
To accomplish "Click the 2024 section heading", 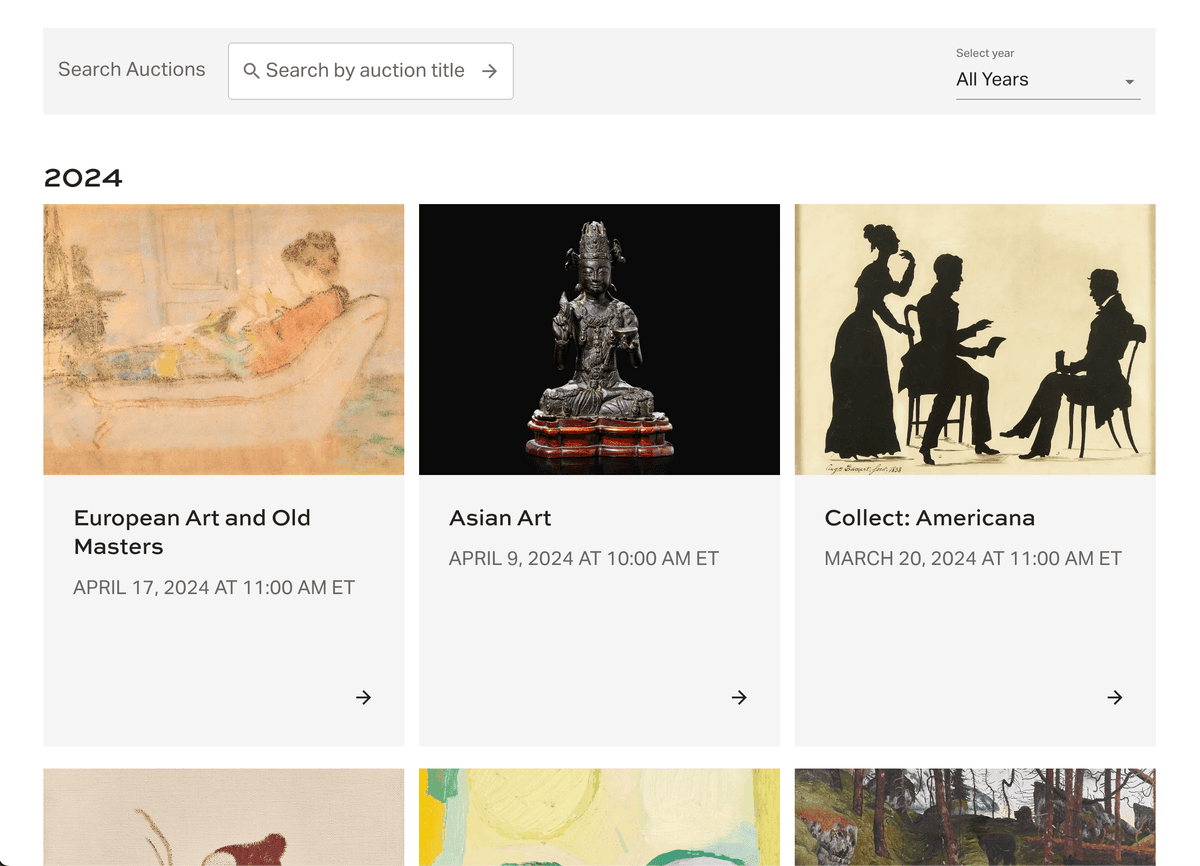I will [83, 178].
